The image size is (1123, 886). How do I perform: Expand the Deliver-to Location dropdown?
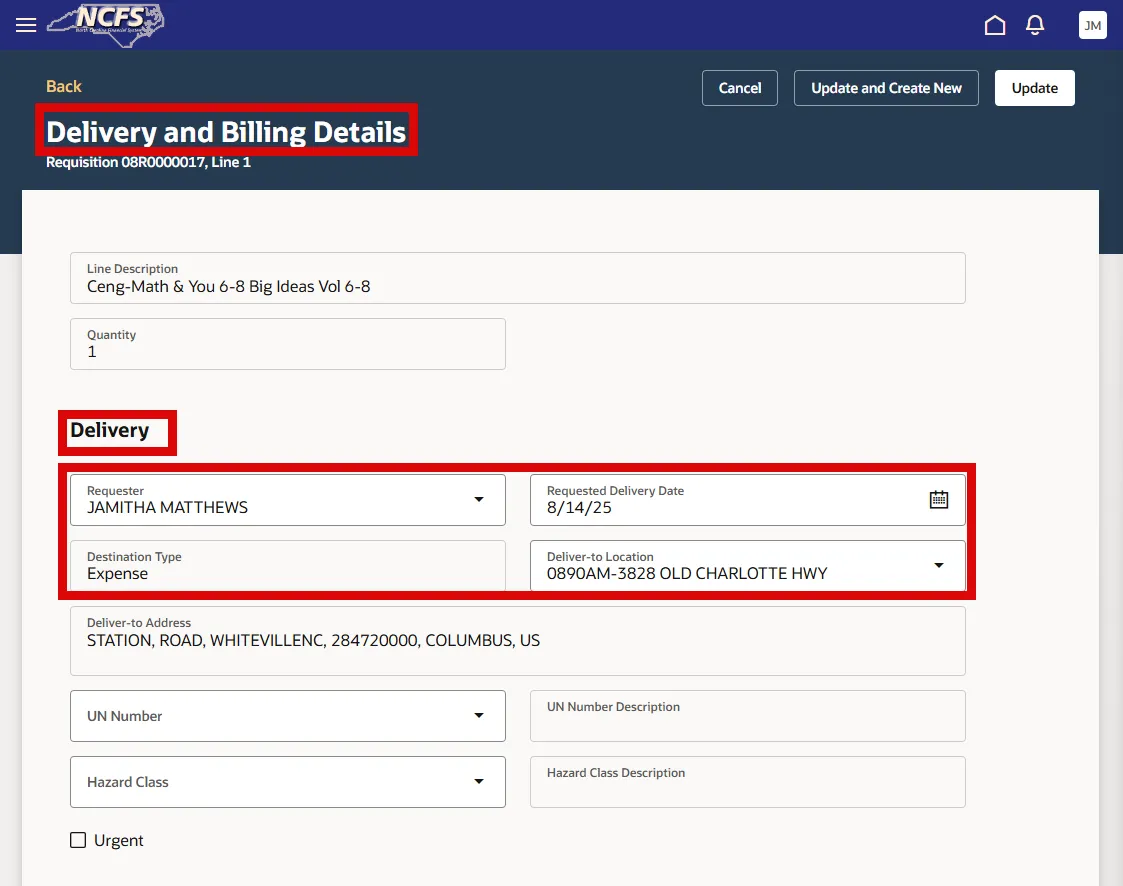click(938, 566)
